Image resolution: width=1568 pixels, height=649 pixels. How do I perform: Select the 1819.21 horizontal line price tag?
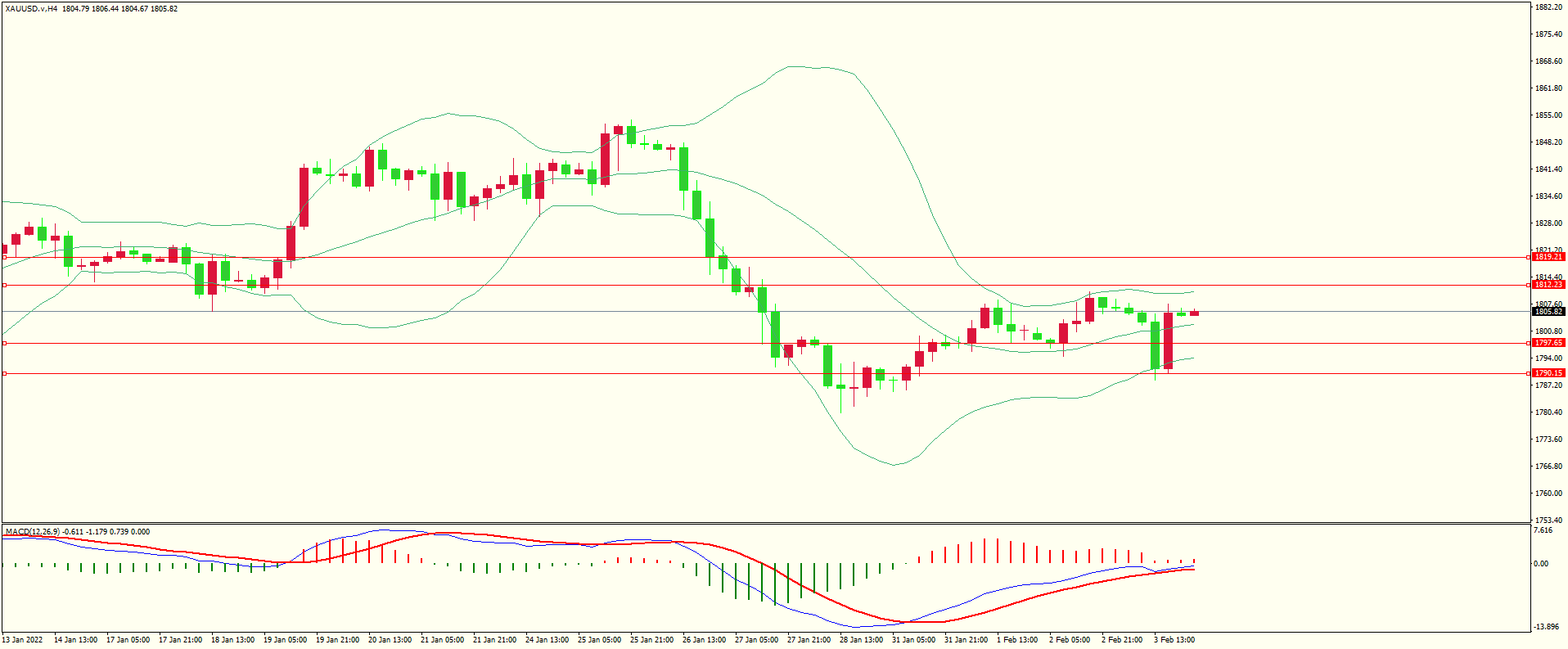tap(1548, 257)
